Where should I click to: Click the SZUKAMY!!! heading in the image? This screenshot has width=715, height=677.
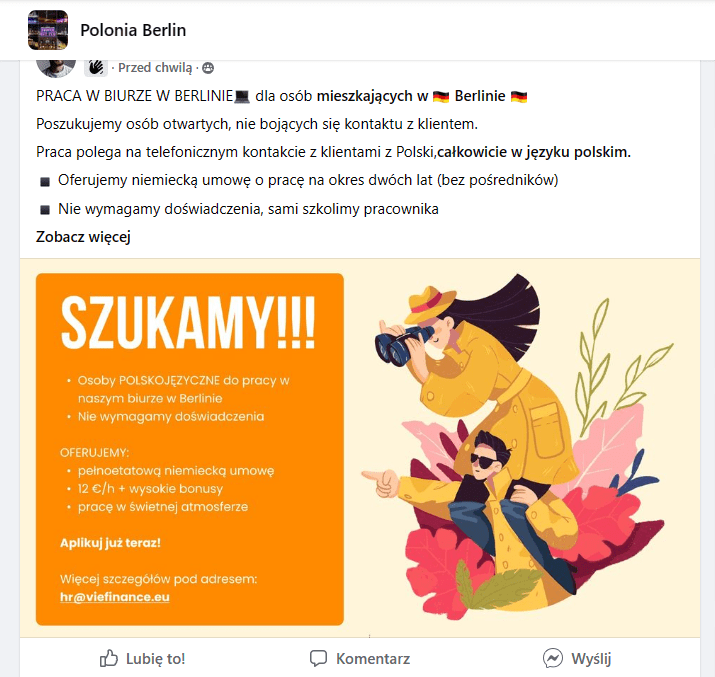pos(188,323)
